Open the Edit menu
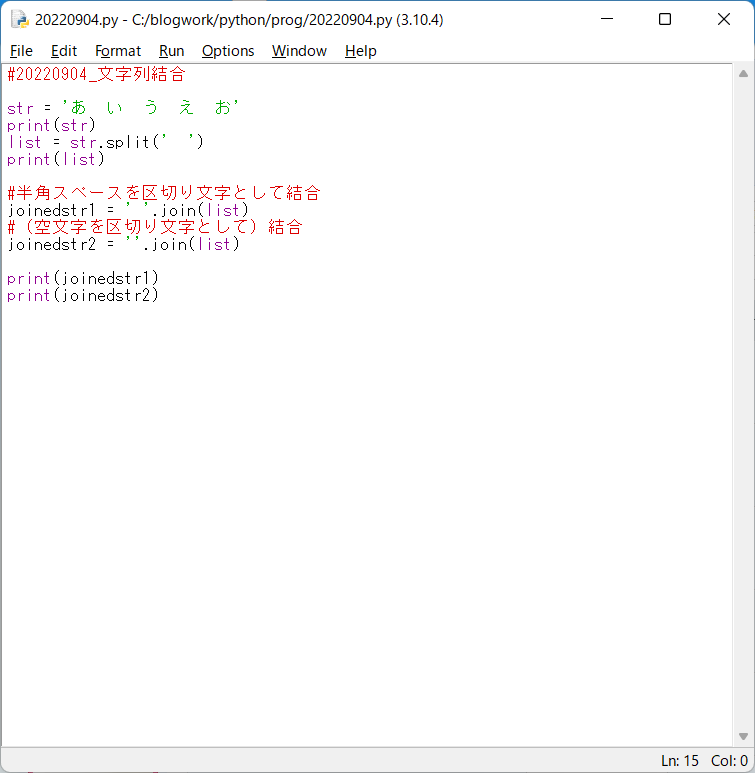The image size is (755, 773). click(64, 51)
